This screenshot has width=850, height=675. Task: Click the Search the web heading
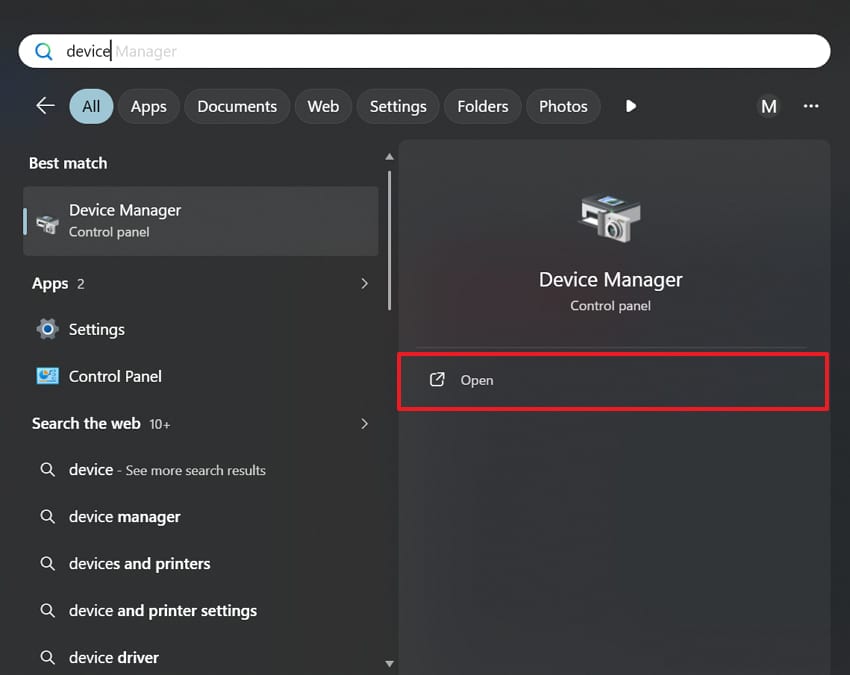(86, 423)
